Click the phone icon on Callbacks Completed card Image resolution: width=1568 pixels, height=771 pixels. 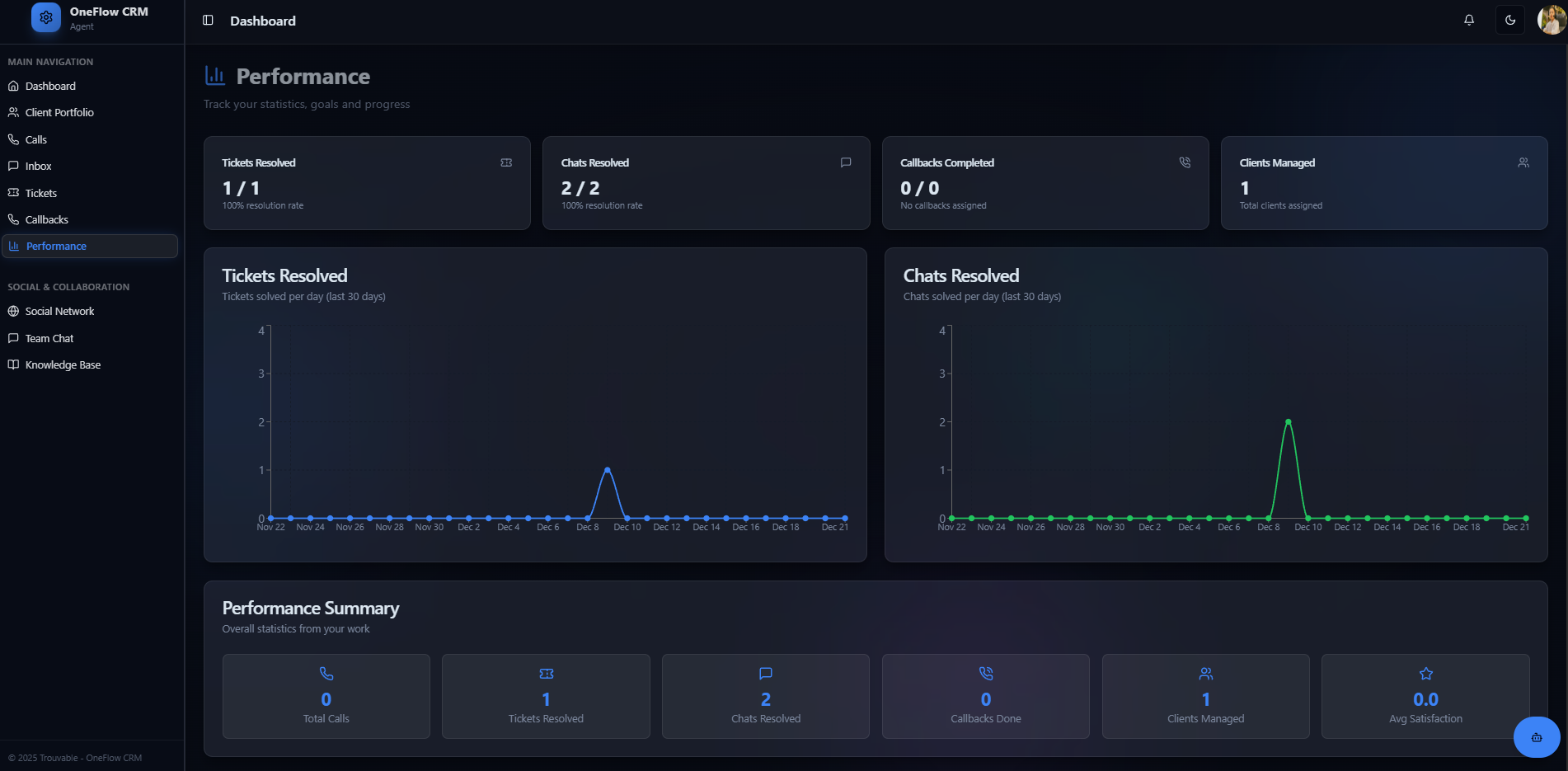click(x=1185, y=162)
